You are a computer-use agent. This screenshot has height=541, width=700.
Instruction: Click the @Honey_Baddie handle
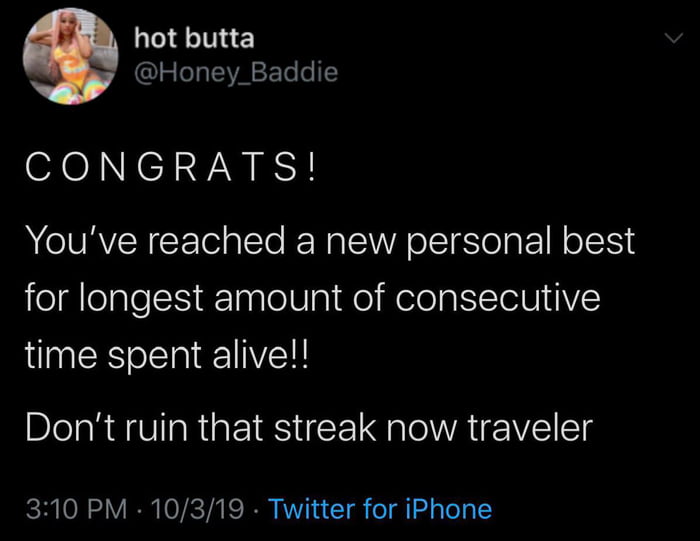(235, 72)
